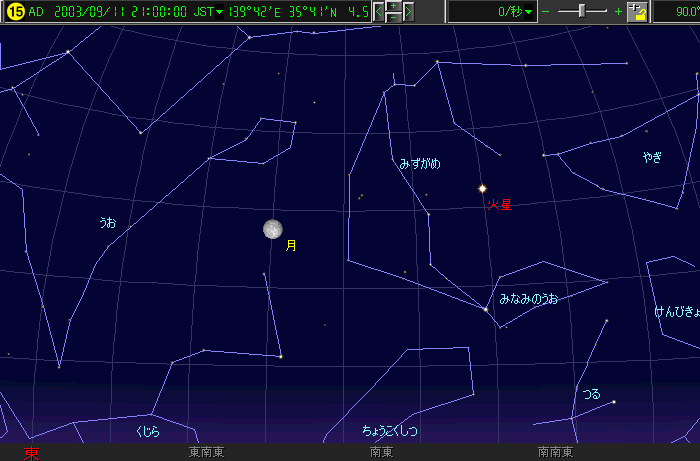Select the Moon in the sky
The image size is (700, 461).
[273, 230]
